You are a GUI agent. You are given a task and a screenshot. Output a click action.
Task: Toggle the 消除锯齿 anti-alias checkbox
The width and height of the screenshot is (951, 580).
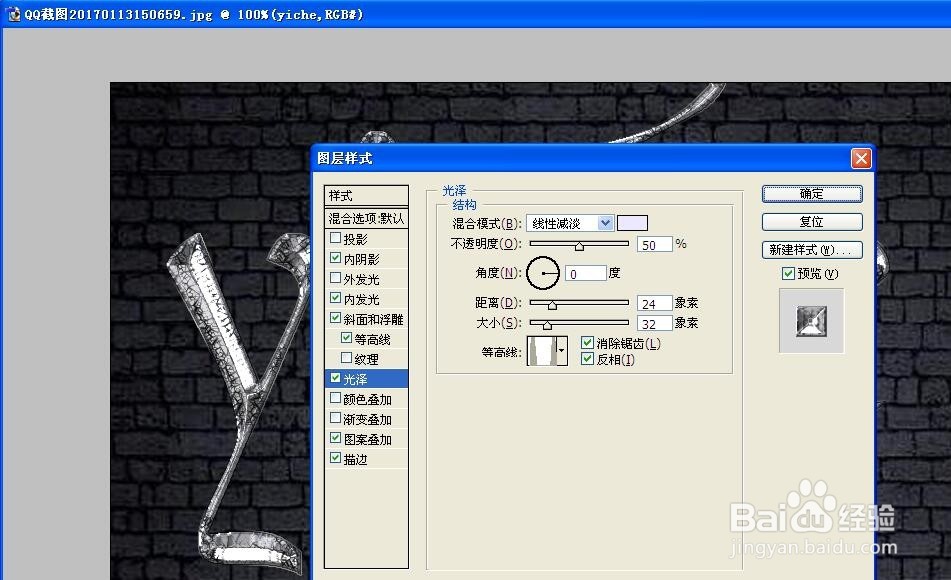tap(587, 343)
